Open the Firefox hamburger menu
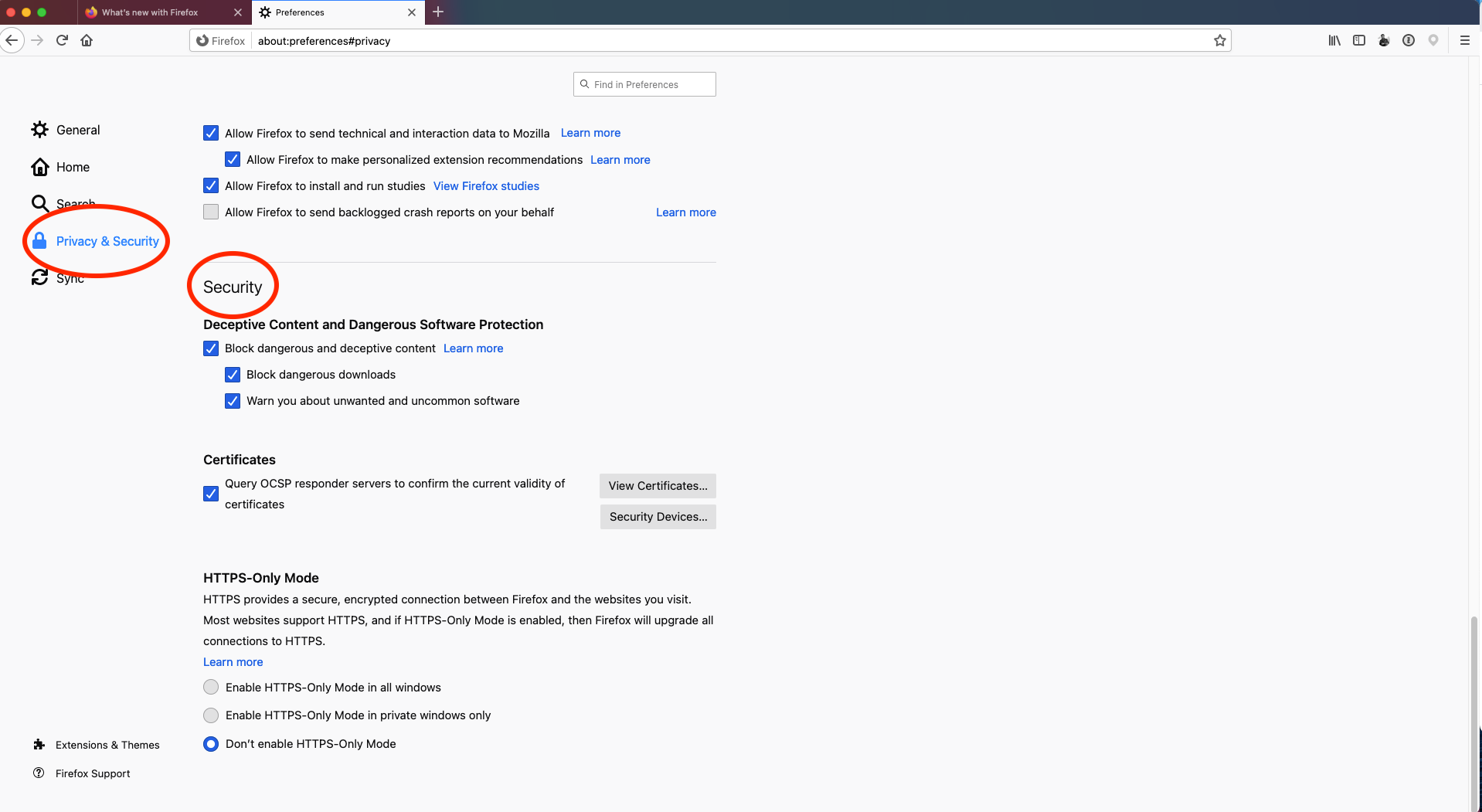Screen dimensions: 1482x812 1464,40
